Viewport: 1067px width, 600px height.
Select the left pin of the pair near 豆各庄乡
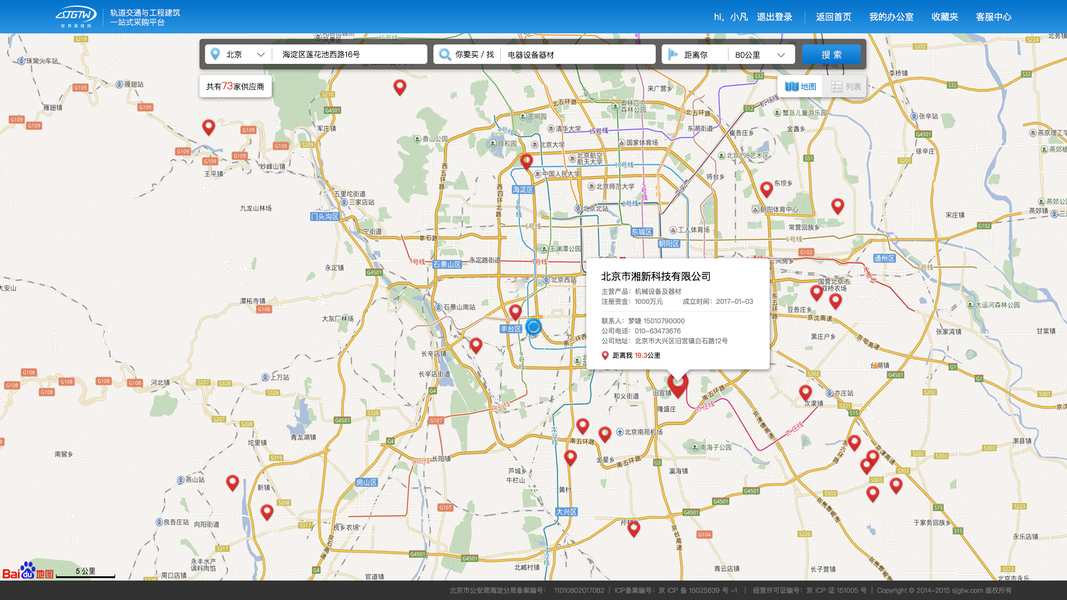tap(816, 293)
